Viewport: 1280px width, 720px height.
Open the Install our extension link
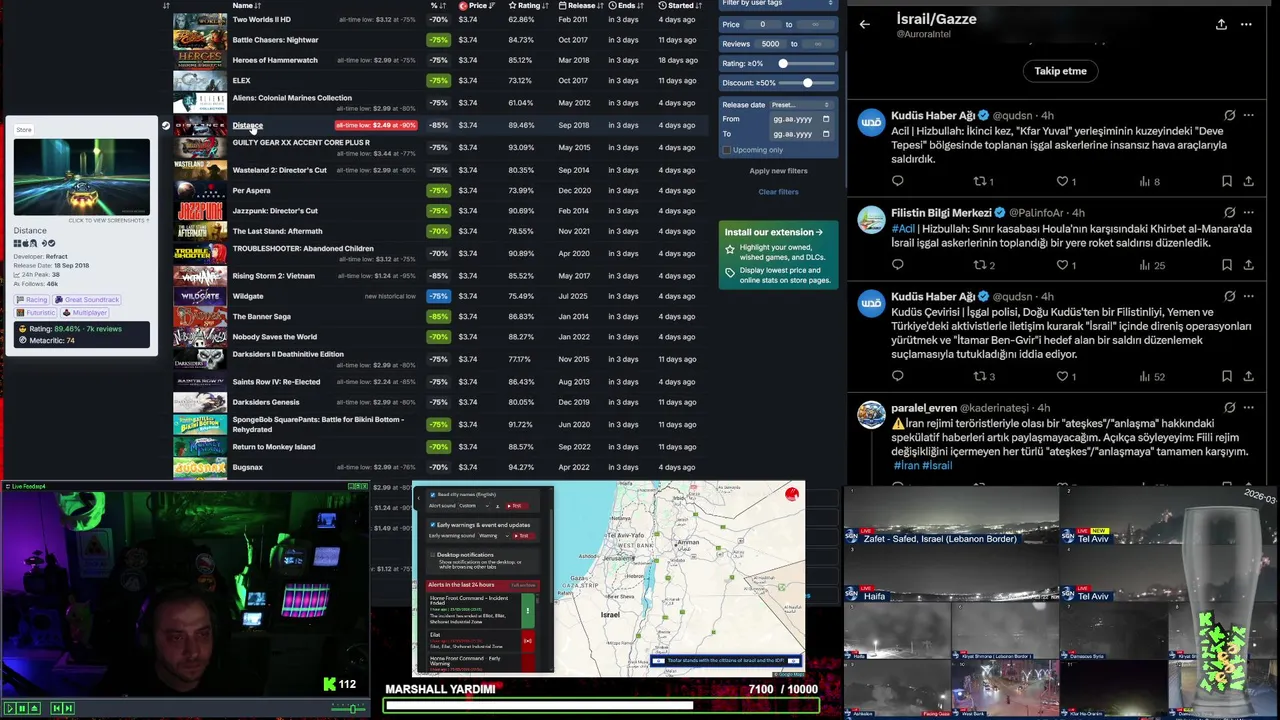(x=773, y=232)
